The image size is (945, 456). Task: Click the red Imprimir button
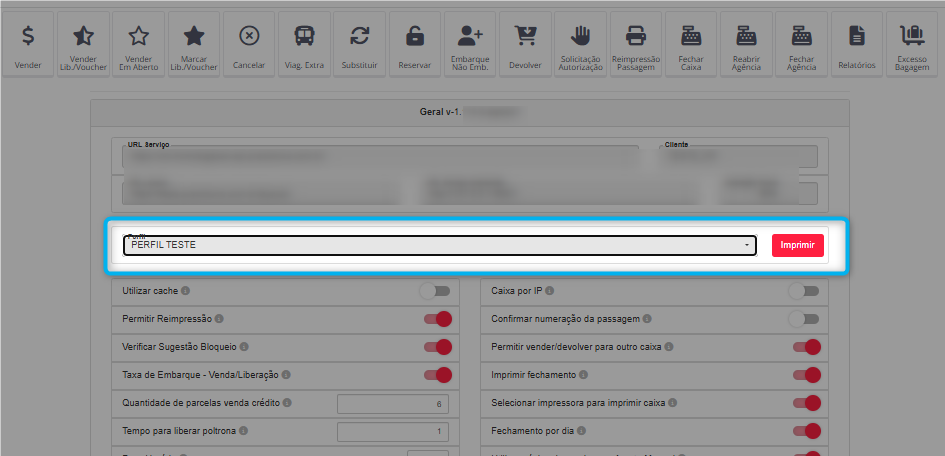point(797,245)
